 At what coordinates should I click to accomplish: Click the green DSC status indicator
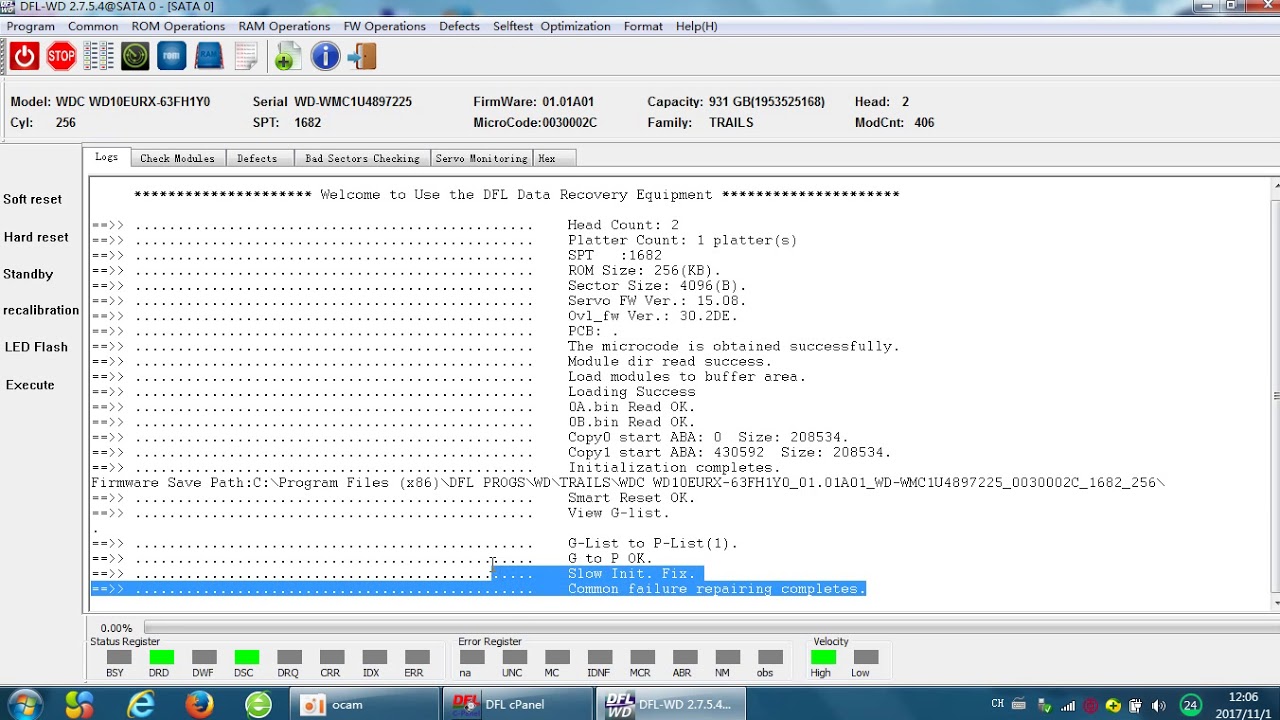tap(246, 658)
